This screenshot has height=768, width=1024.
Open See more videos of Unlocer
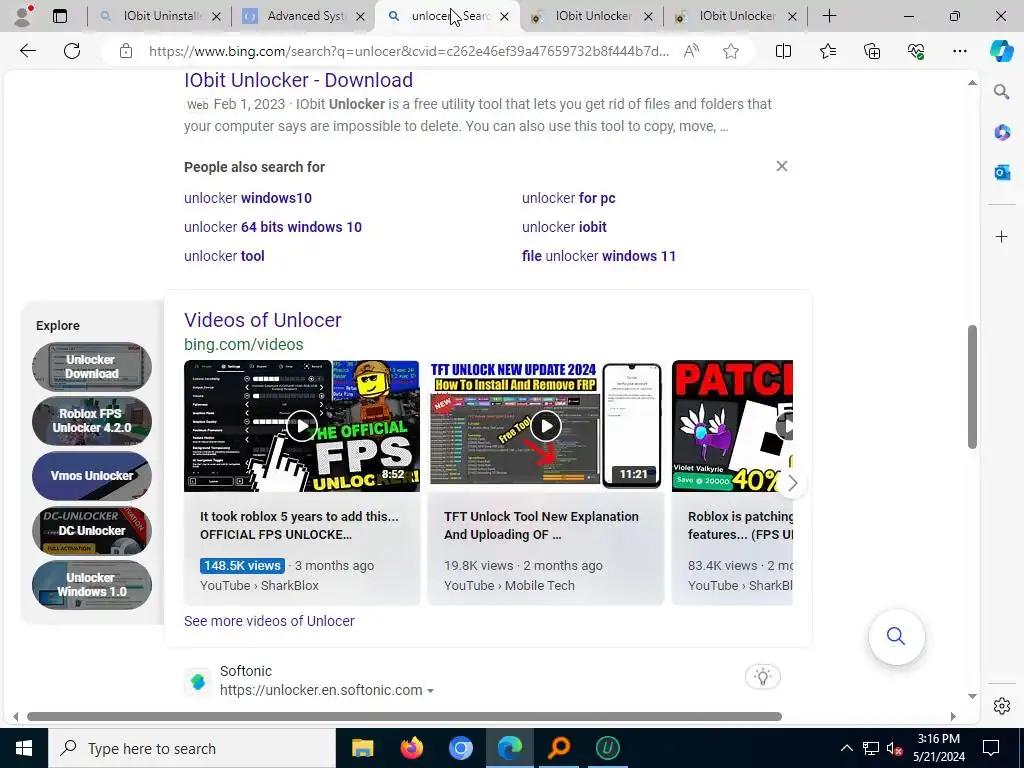(x=269, y=621)
